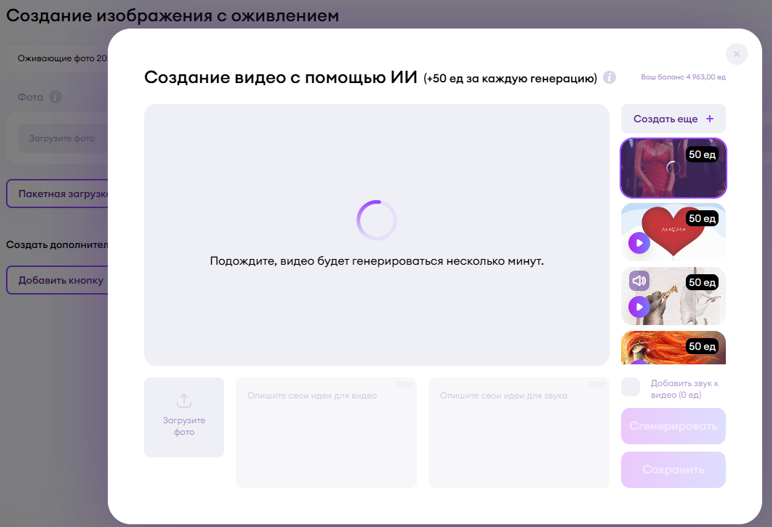Click the video idea description field
This screenshot has width=772, height=527.
click(326, 432)
